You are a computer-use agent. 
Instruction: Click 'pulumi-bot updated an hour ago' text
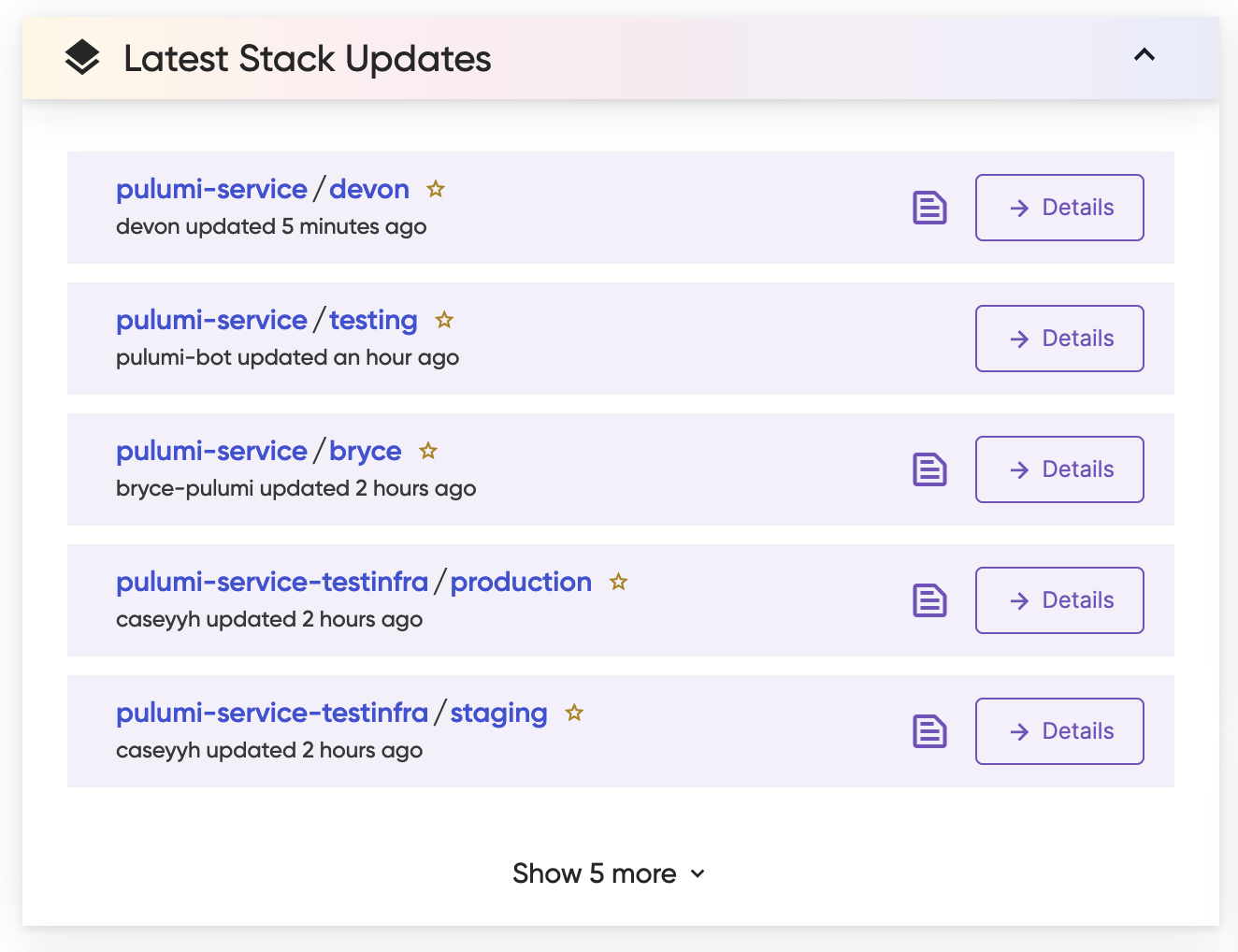[x=287, y=357]
